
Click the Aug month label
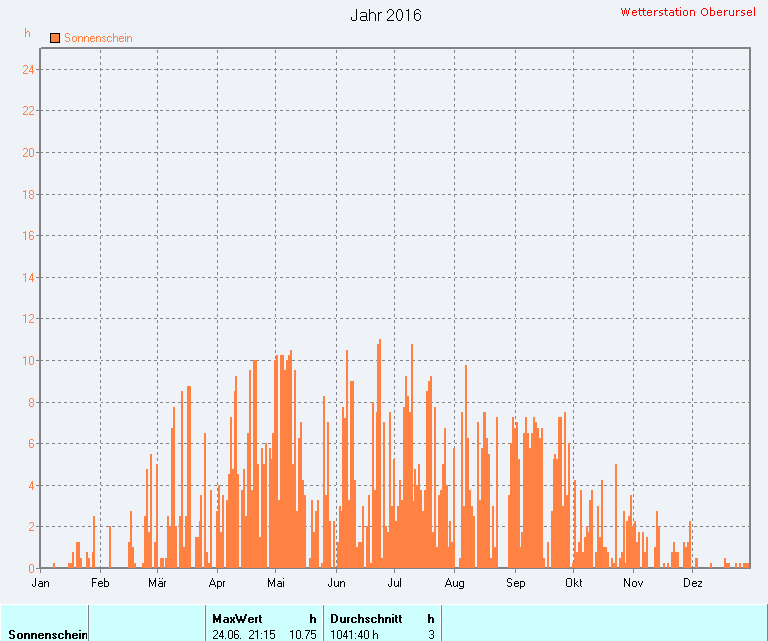click(x=455, y=583)
